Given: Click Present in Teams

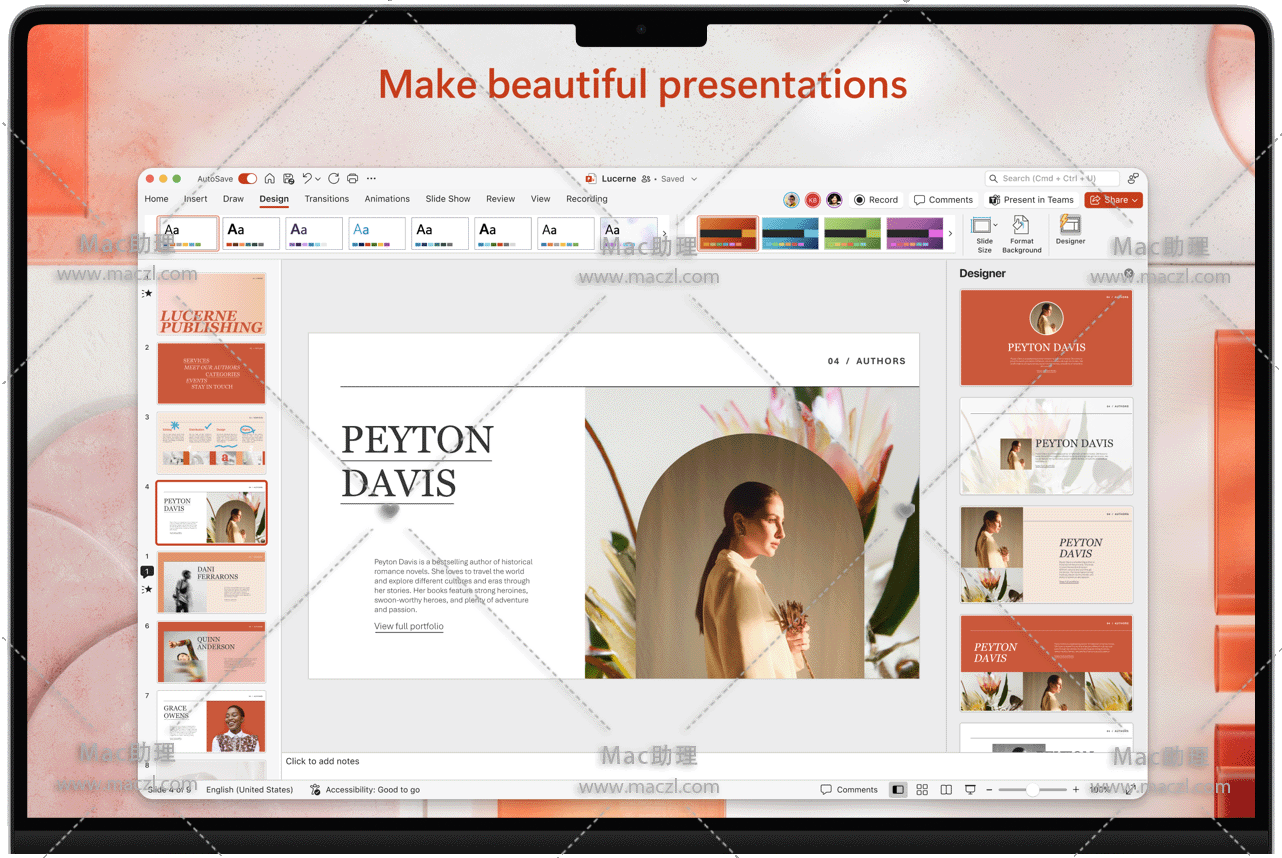Looking at the screenshot, I should coord(1031,200).
